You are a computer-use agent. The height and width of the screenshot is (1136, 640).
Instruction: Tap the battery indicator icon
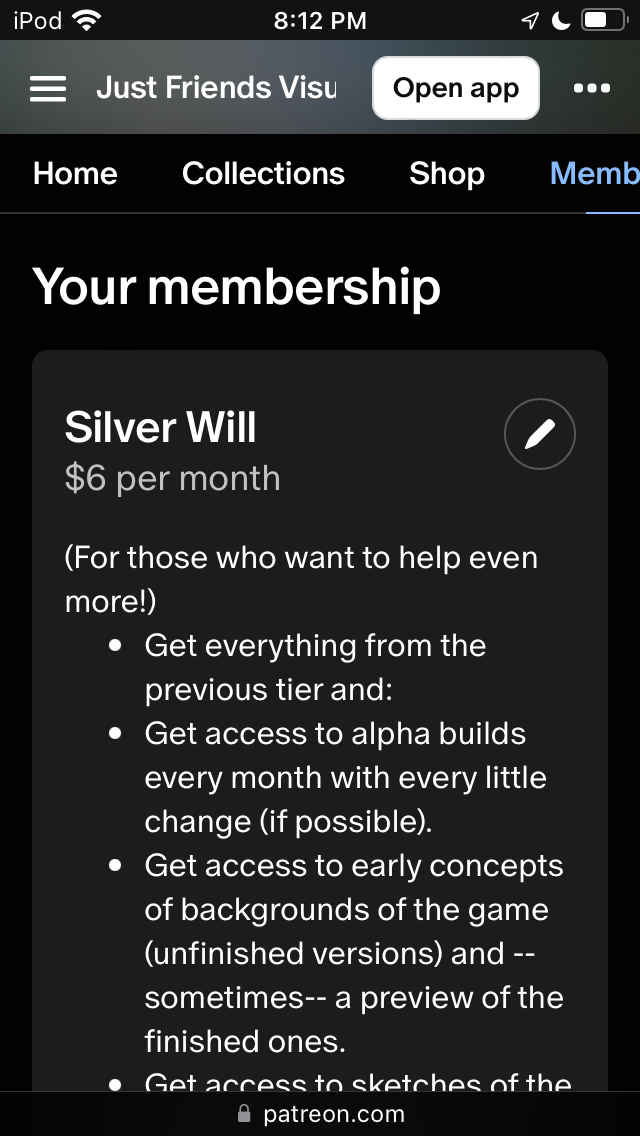tap(604, 20)
